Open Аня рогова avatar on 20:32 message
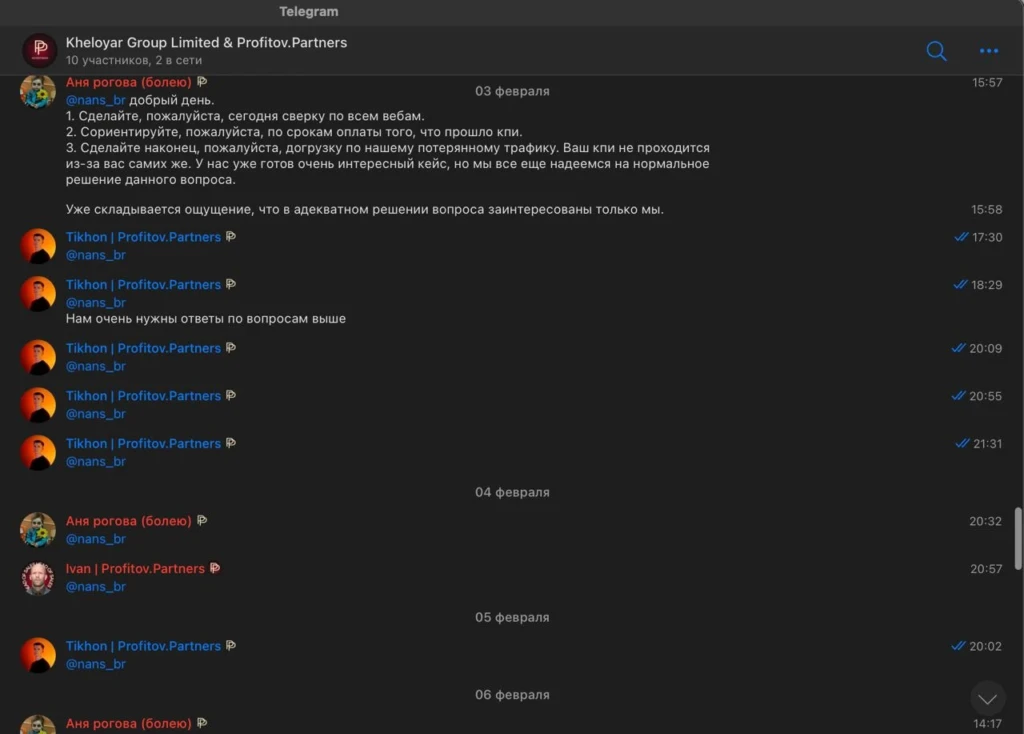 (x=38, y=530)
